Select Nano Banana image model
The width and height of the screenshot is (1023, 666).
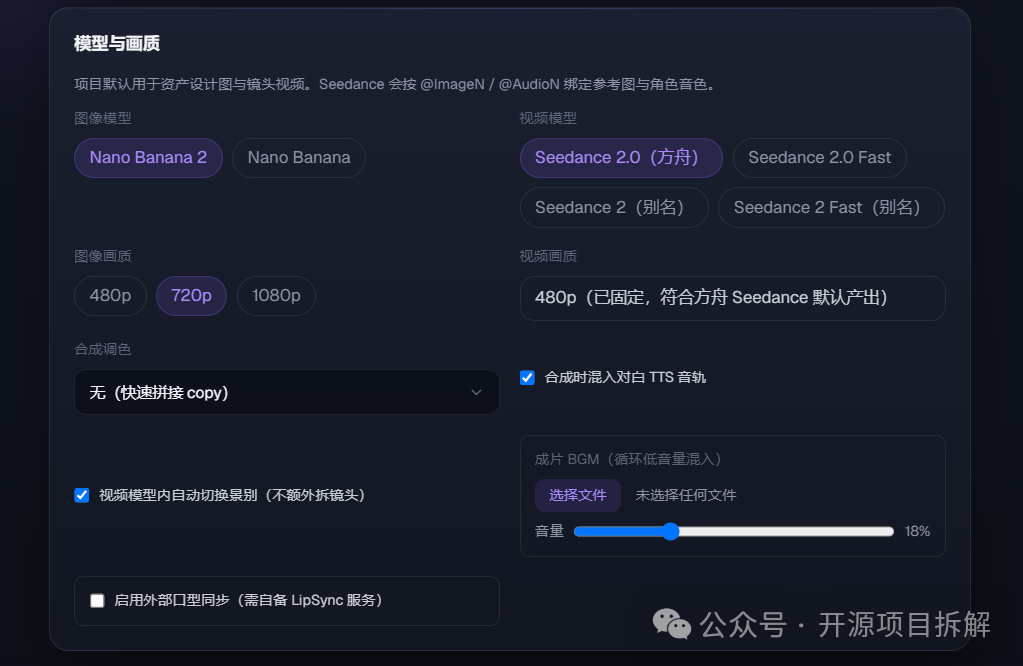[x=299, y=158]
